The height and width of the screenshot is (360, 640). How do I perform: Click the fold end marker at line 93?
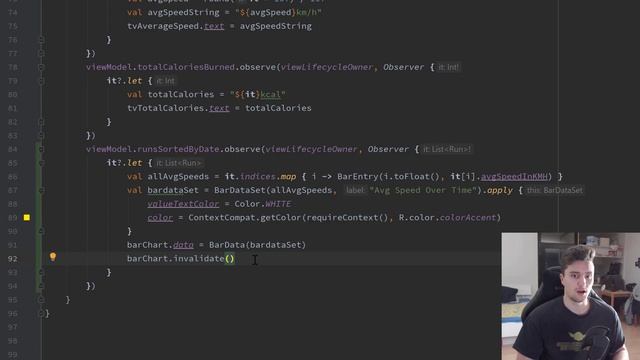pyautogui.click(x=41, y=272)
